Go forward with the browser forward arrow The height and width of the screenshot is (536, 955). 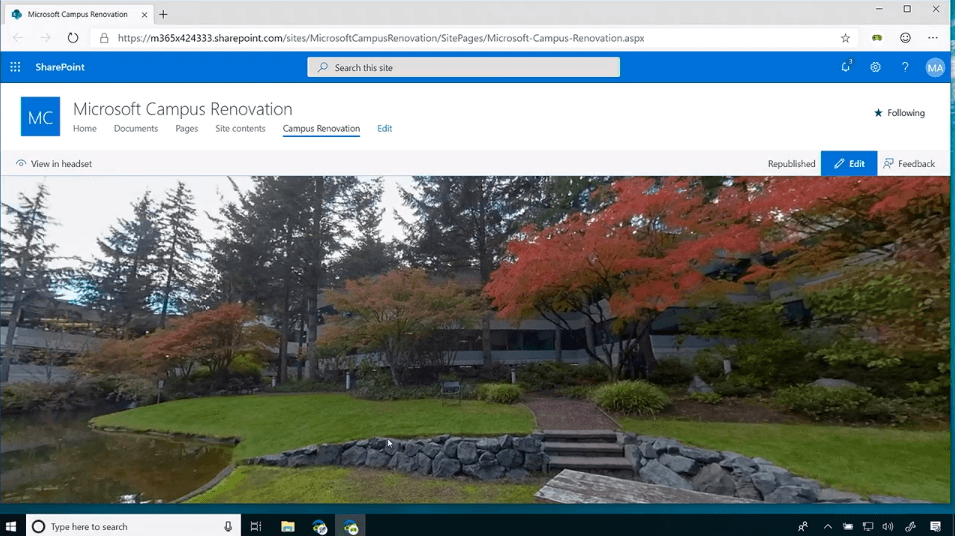coord(46,38)
